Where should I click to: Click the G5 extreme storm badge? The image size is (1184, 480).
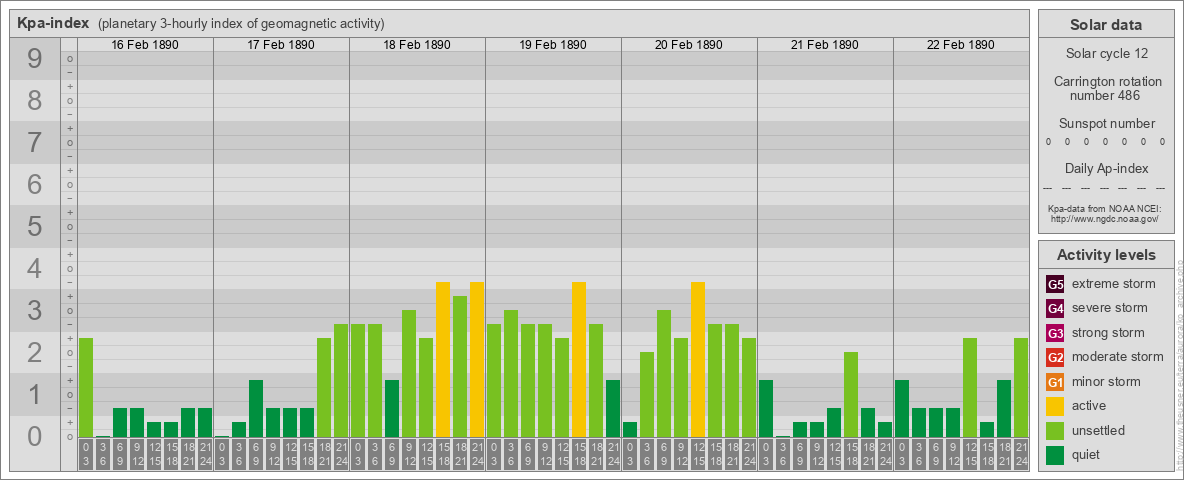tap(1055, 285)
